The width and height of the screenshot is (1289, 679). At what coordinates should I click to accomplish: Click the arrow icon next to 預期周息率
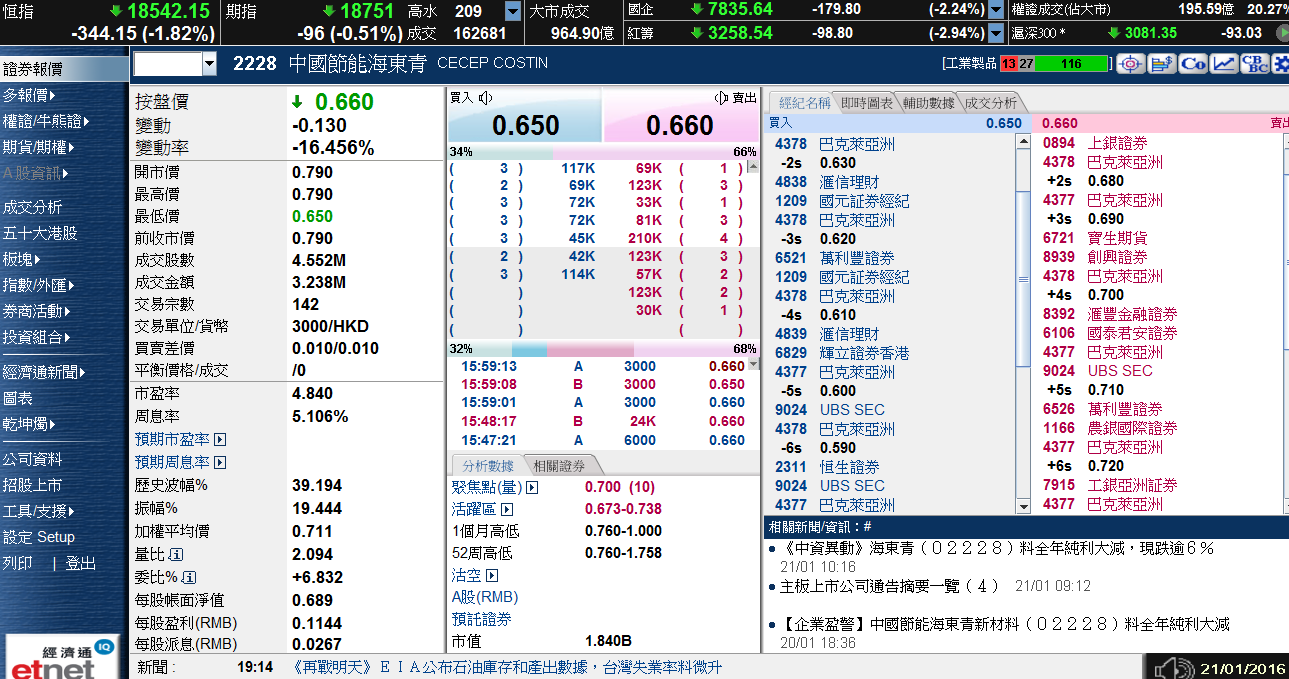(x=220, y=462)
